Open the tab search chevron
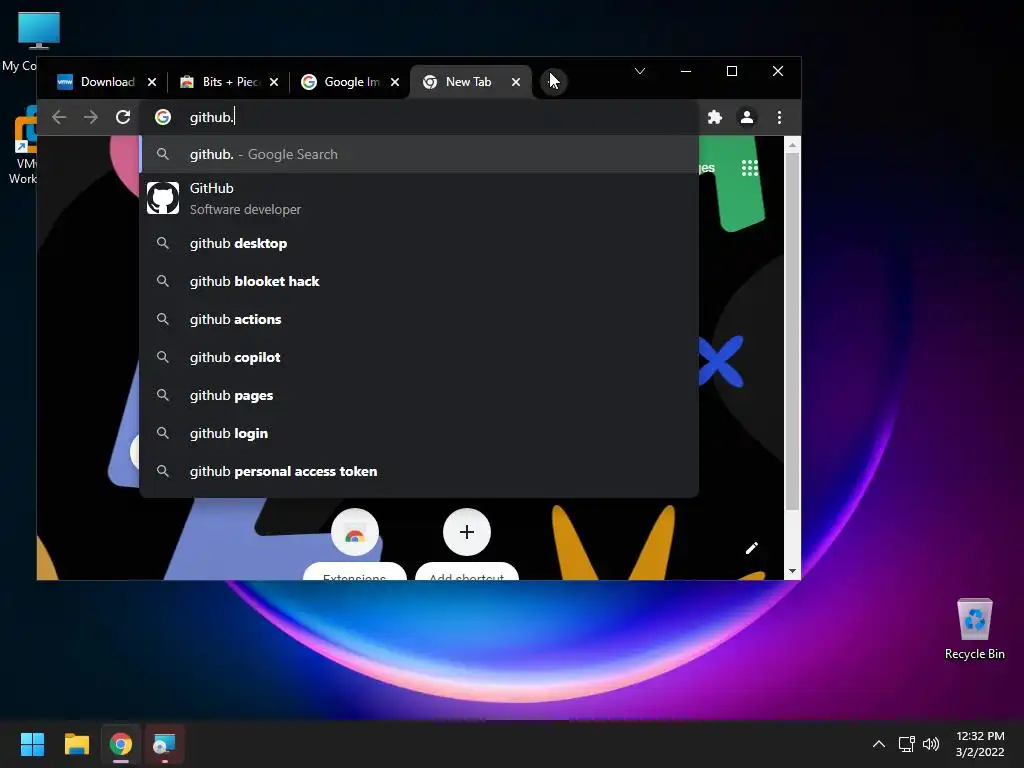Image resolution: width=1024 pixels, height=768 pixels. pos(640,71)
